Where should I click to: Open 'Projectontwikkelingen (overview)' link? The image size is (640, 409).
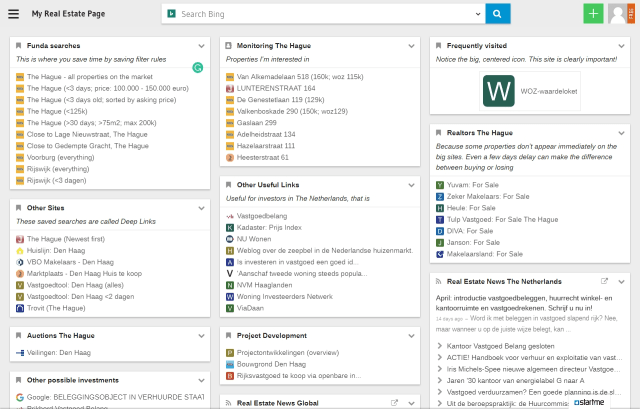(x=288, y=353)
